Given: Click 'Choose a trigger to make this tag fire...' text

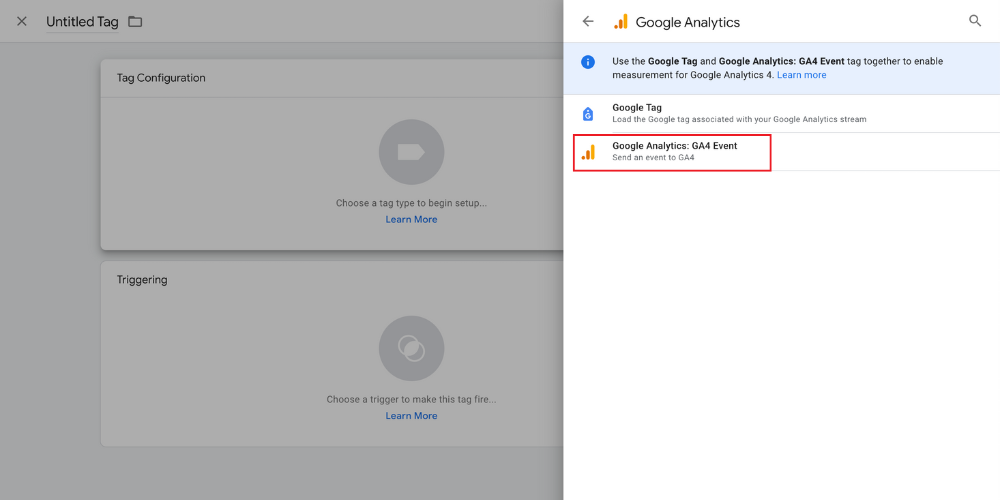Looking at the screenshot, I should [411, 400].
